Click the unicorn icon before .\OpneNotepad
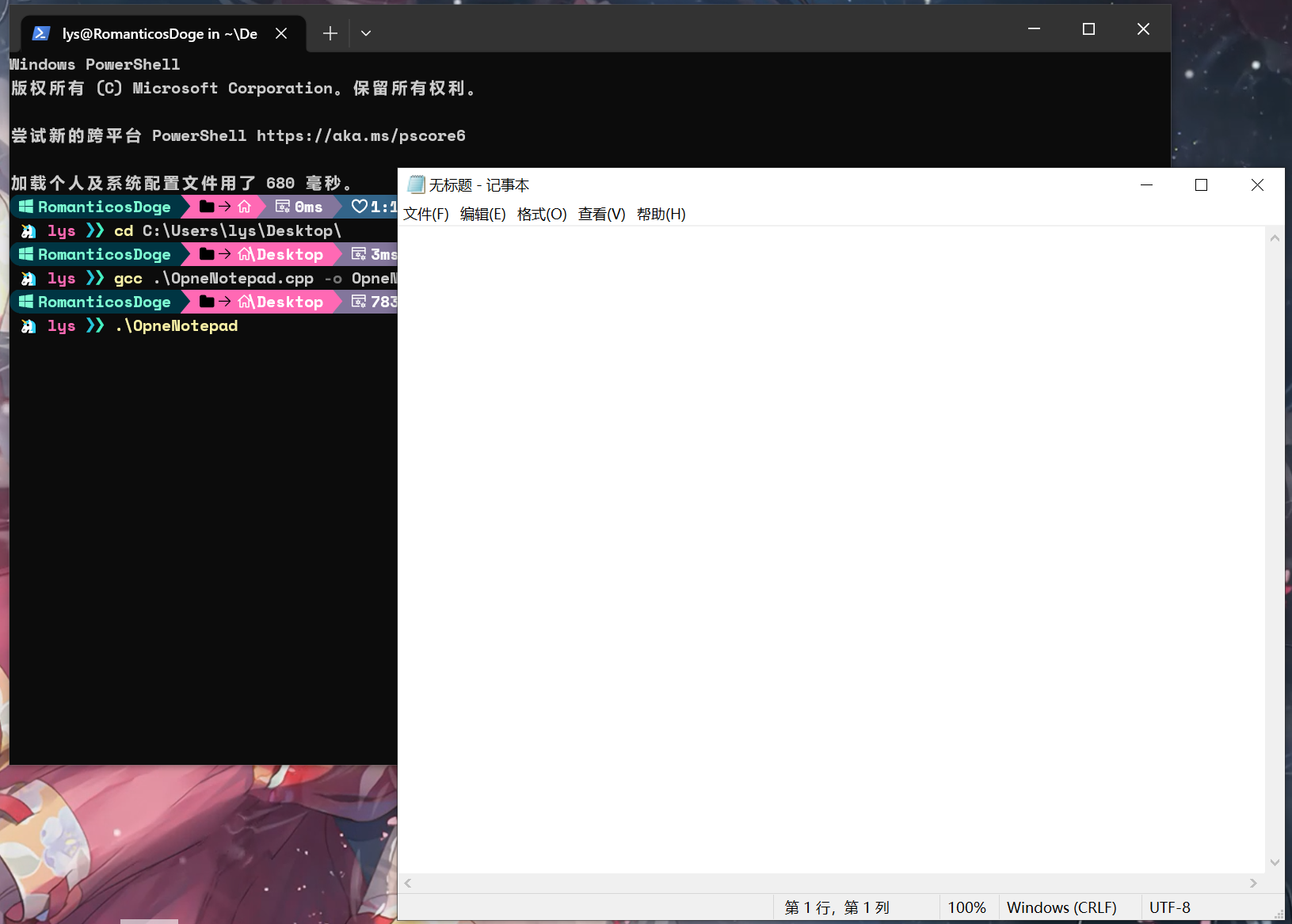 click(29, 326)
